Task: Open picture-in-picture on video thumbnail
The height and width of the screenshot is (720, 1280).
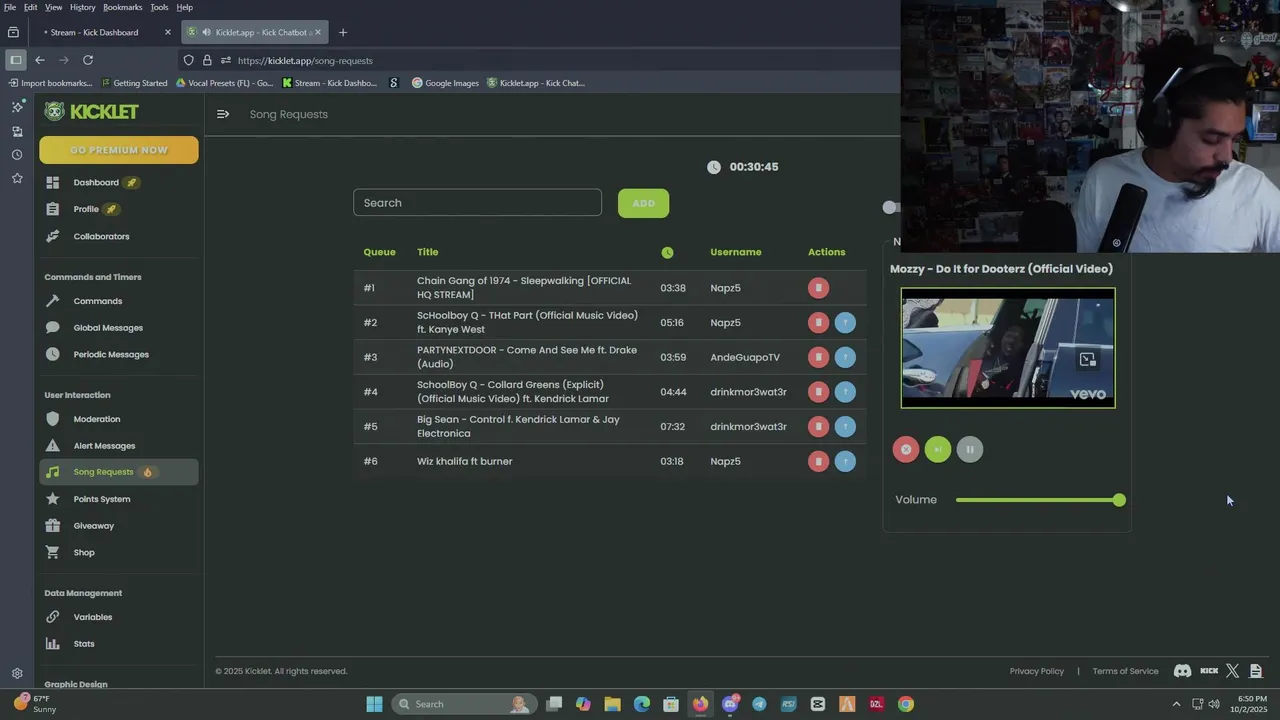Action: (1088, 360)
